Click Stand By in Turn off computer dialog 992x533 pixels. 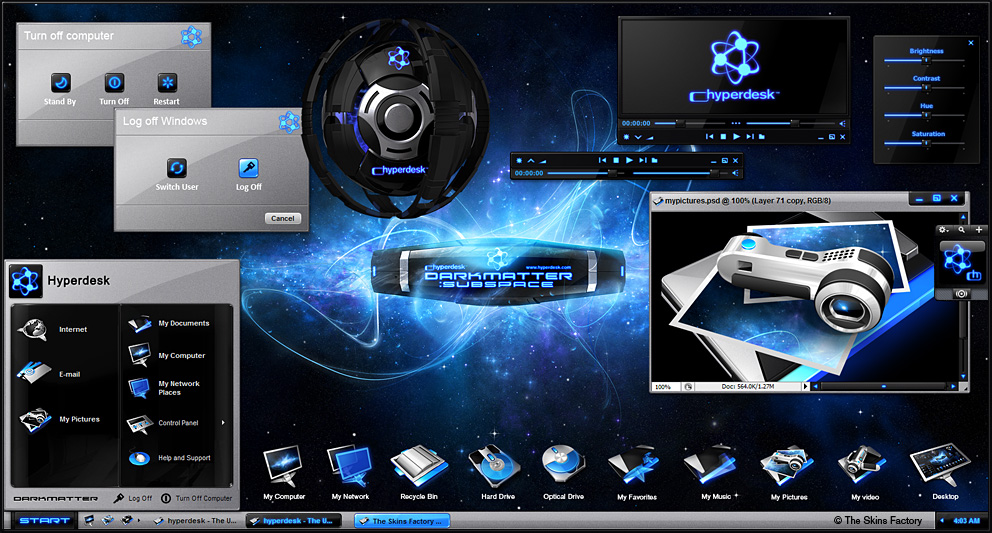click(60, 89)
